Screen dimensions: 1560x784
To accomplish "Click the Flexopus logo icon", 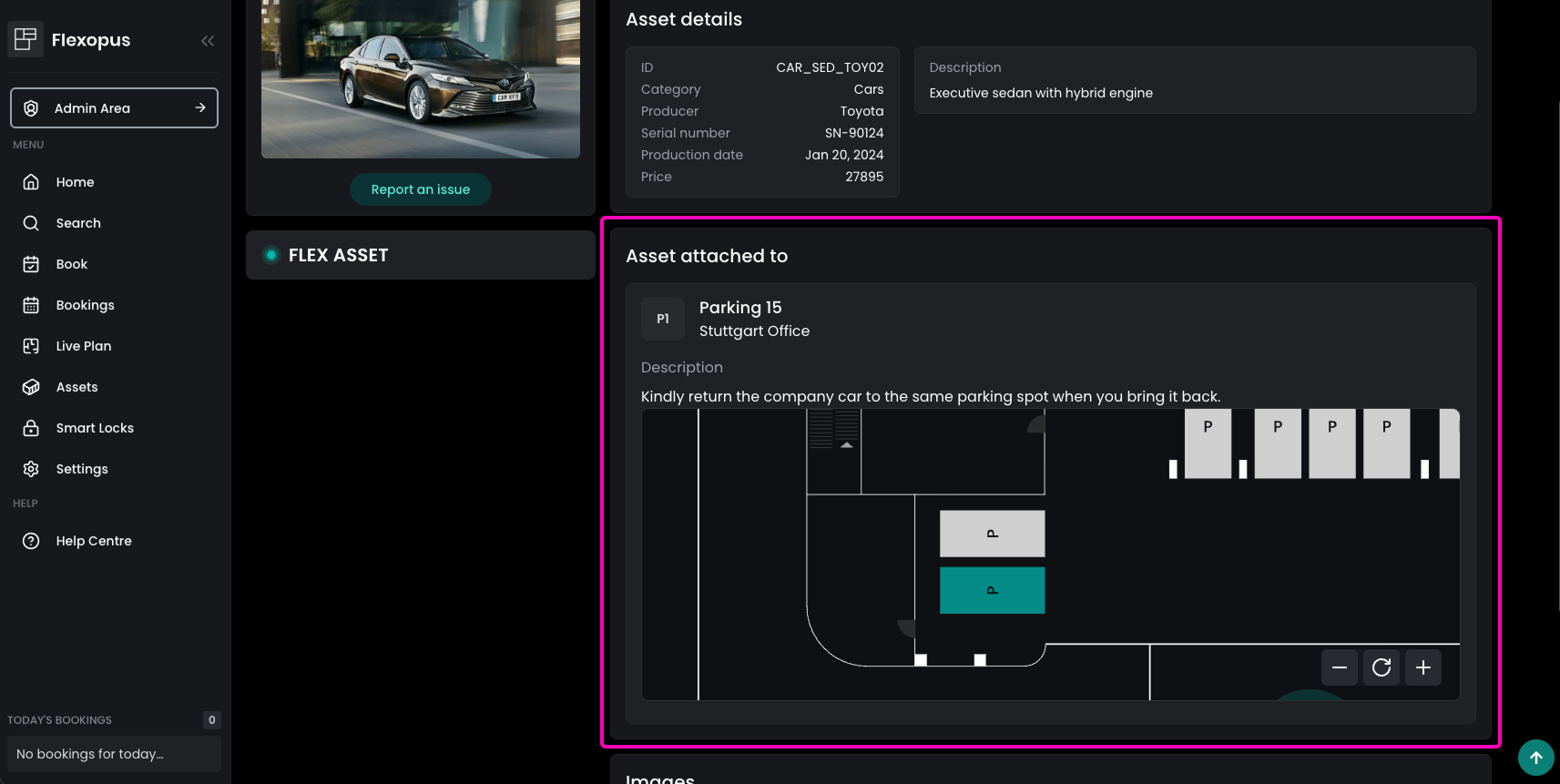I will pyautogui.click(x=25, y=39).
